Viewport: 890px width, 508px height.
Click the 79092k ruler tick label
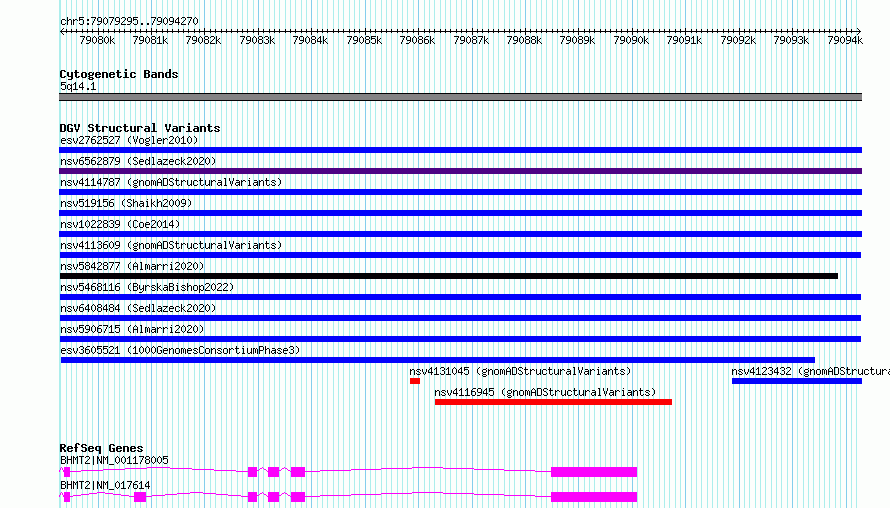[738, 40]
